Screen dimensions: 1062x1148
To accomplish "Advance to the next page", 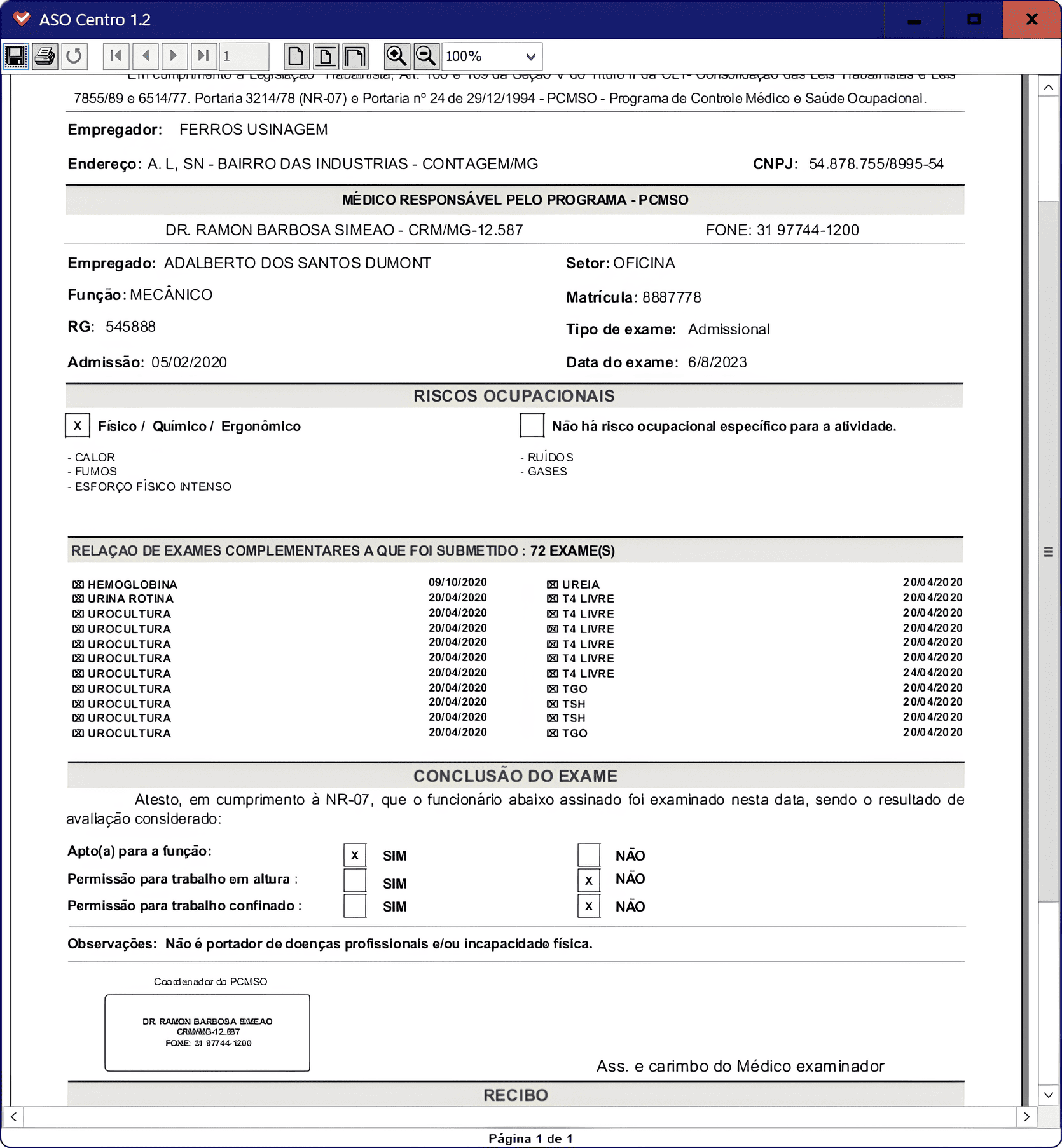I will point(174,57).
